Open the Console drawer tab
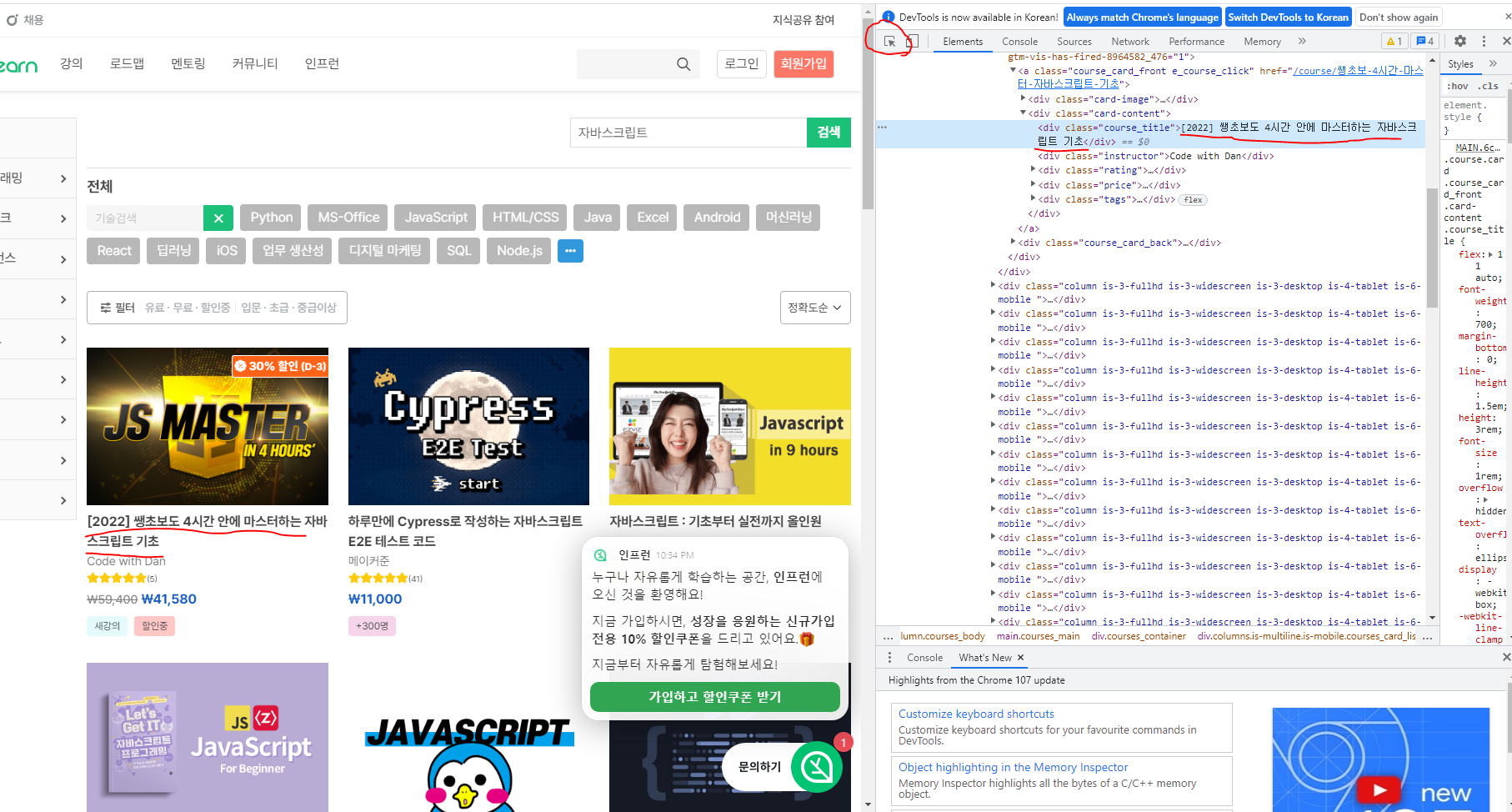 point(924,658)
